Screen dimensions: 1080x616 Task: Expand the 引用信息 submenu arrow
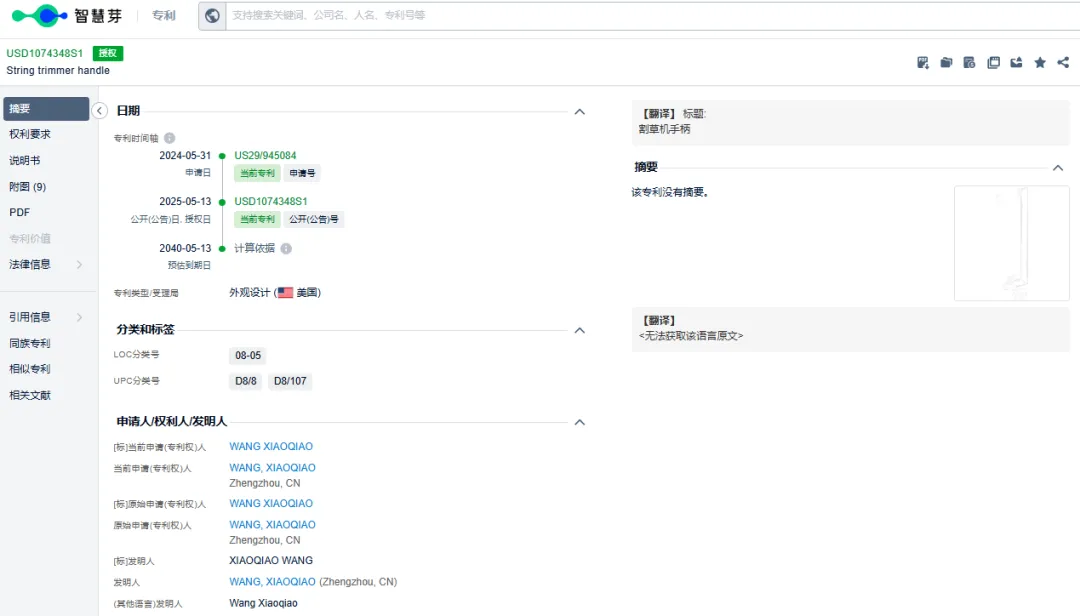pos(79,317)
